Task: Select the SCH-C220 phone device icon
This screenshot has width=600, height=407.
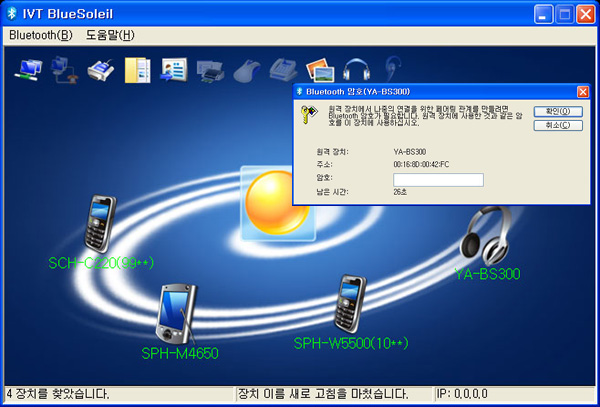Action: tap(100, 224)
